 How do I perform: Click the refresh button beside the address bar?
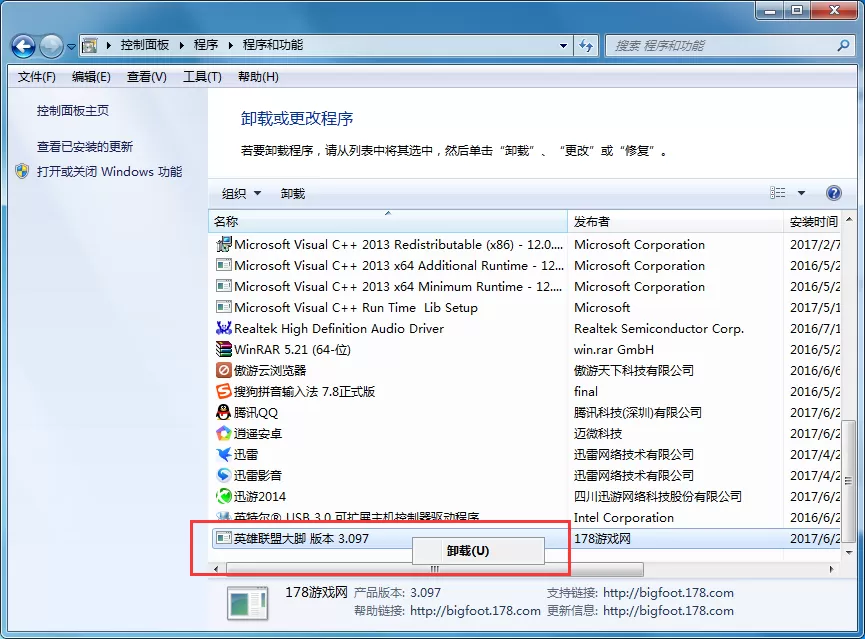point(586,46)
